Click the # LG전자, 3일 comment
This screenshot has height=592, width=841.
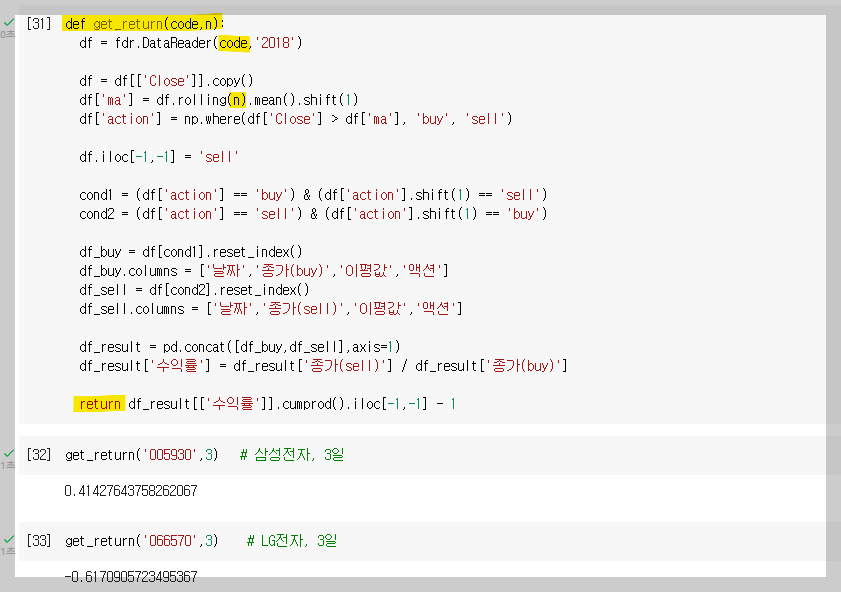(x=292, y=541)
